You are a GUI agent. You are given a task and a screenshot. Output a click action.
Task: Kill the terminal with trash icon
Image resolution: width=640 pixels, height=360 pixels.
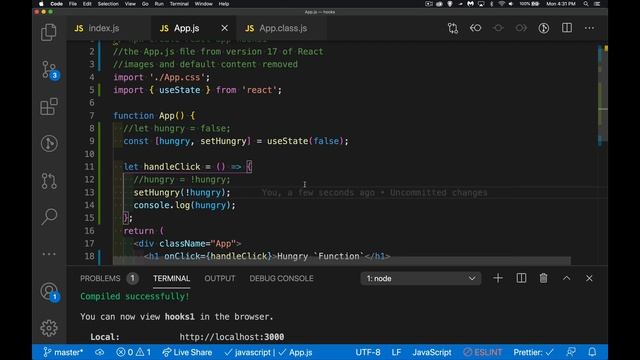[x=543, y=278]
